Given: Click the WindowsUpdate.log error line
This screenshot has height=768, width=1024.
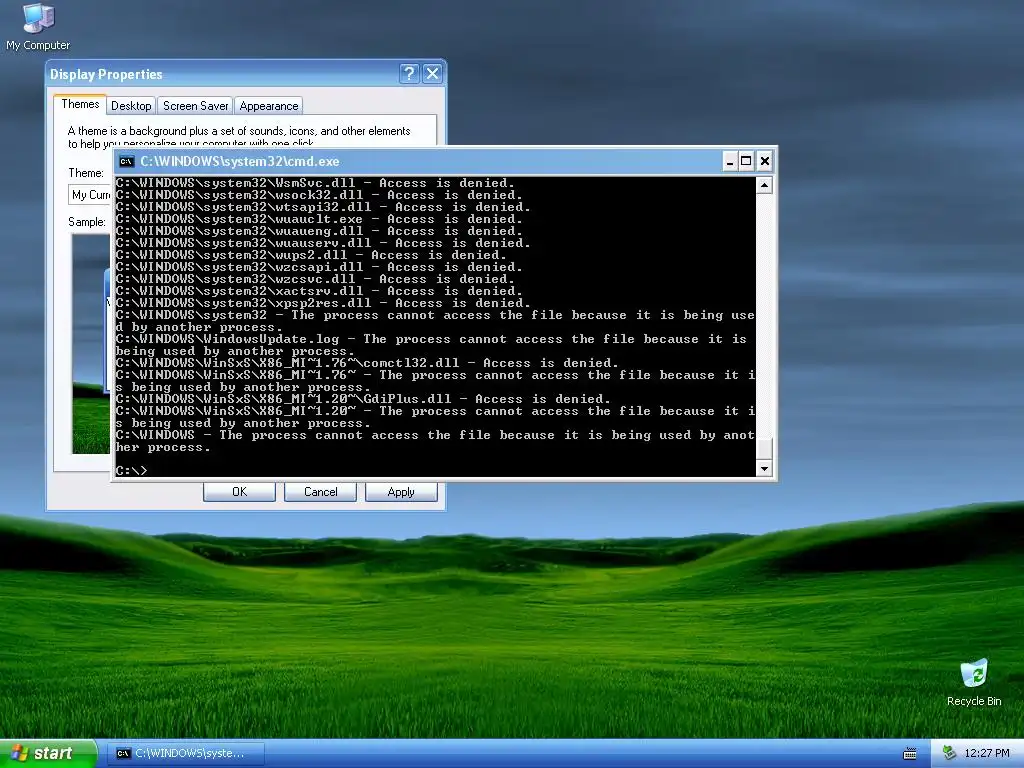Looking at the screenshot, I should tap(432, 345).
